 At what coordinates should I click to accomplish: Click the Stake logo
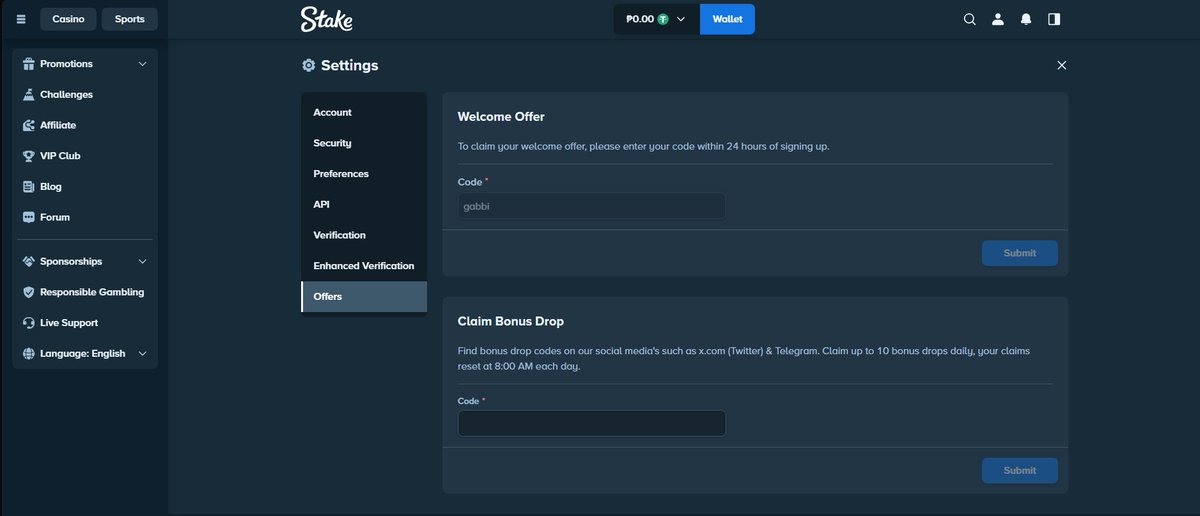click(x=326, y=19)
